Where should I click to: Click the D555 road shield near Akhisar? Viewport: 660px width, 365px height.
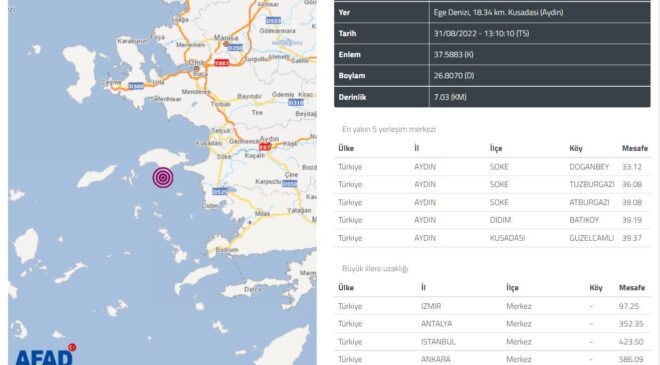[273, 20]
